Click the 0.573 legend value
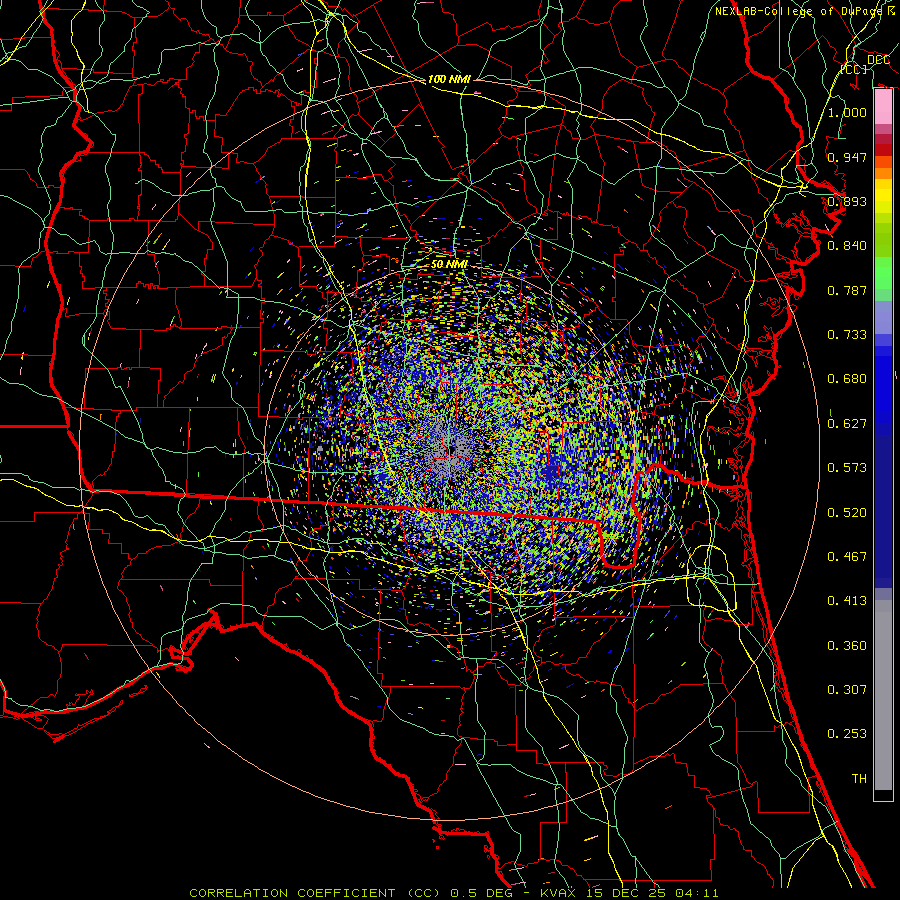This screenshot has height=900, width=900. pyautogui.click(x=847, y=468)
